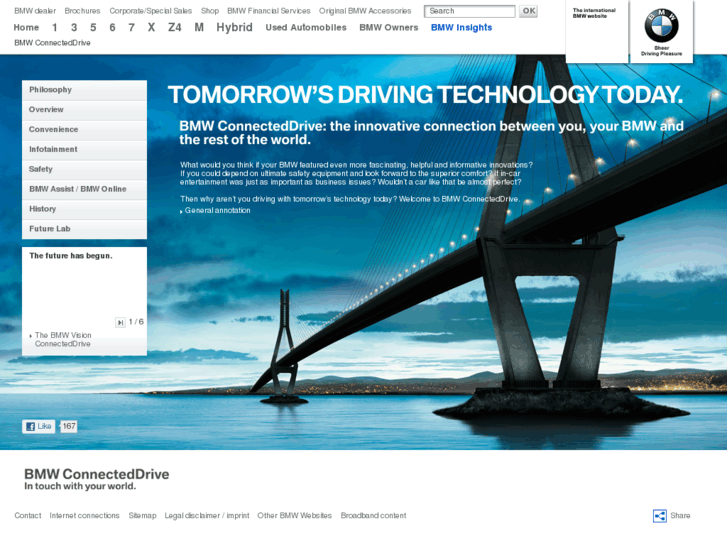Select Overview in the side menu
This screenshot has width=727, height=545.
click(x=84, y=110)
